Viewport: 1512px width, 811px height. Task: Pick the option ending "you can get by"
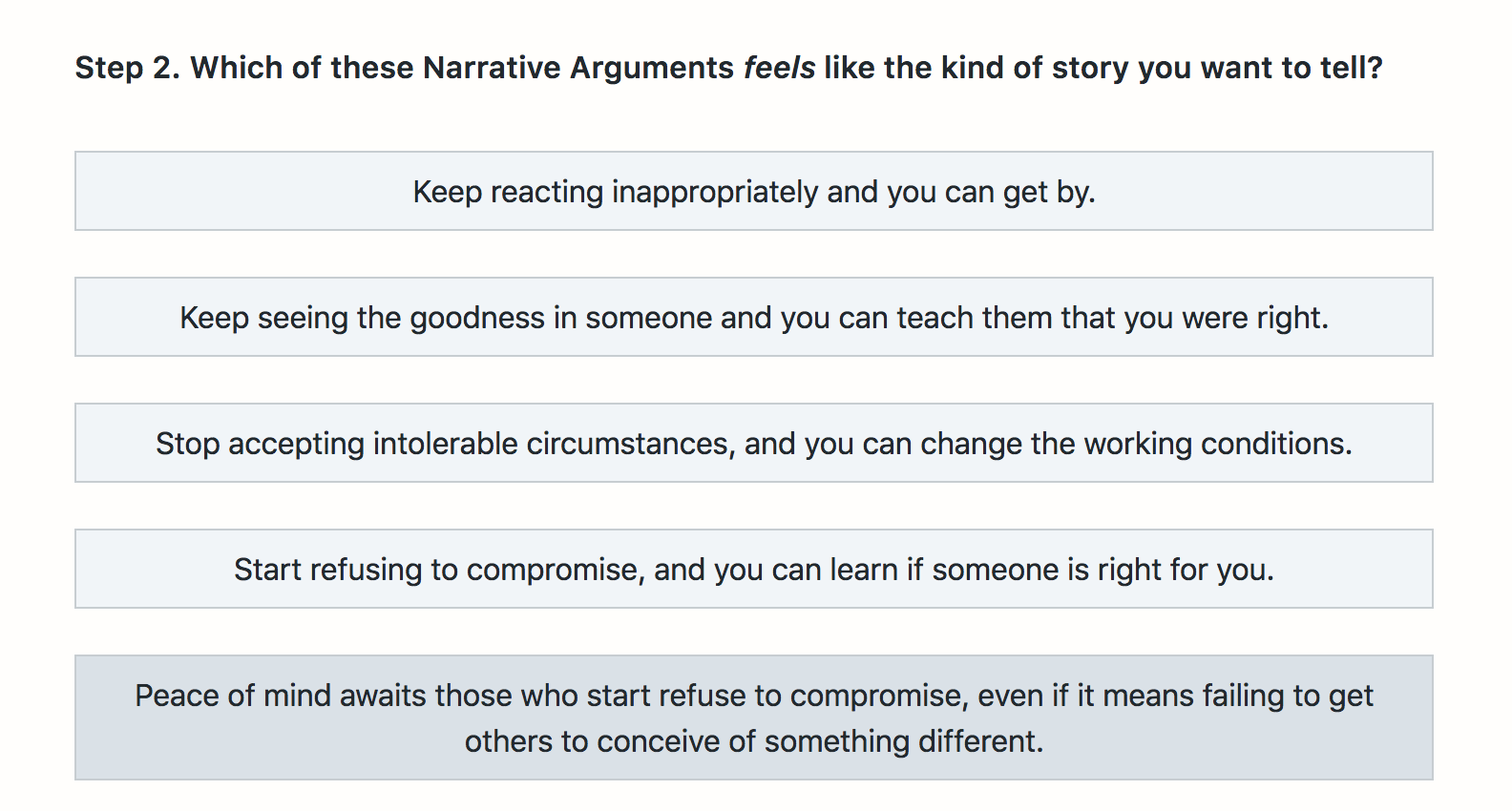point(754,191)
